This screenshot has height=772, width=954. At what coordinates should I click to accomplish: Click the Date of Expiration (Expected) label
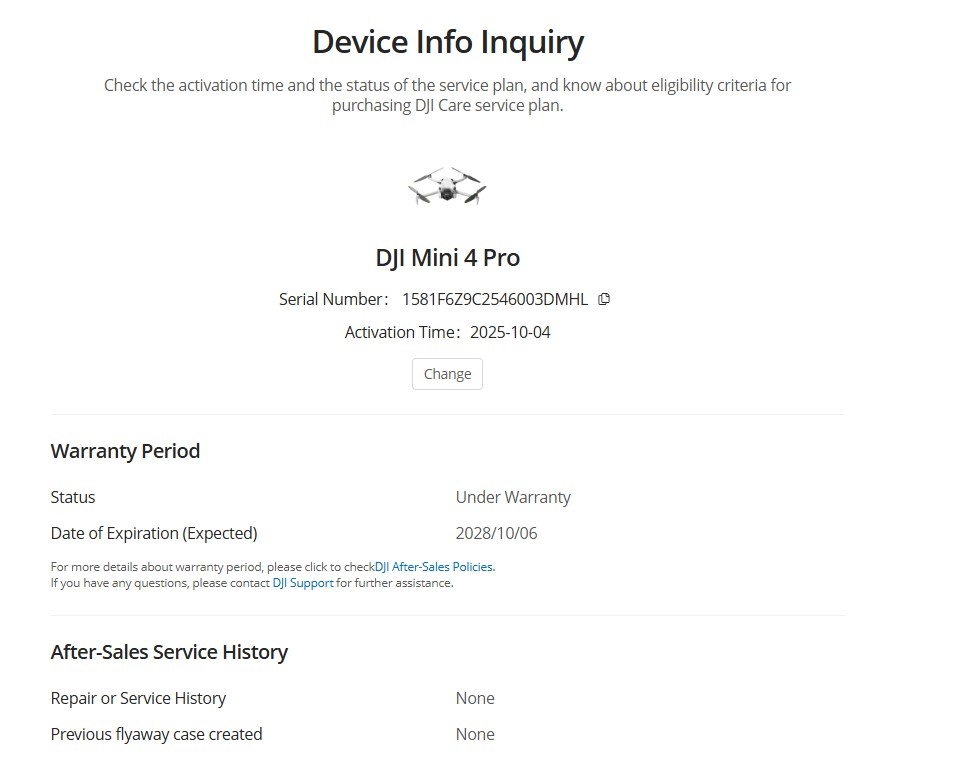(x=153, y=533)
